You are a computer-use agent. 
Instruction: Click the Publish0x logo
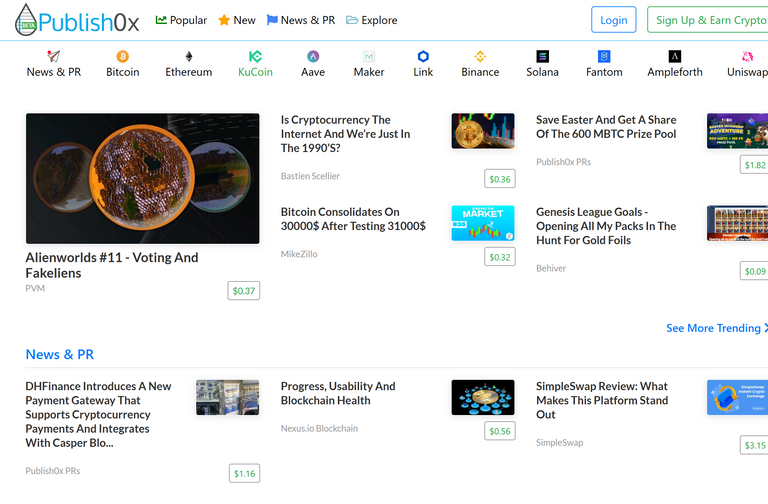click(77, 20)
